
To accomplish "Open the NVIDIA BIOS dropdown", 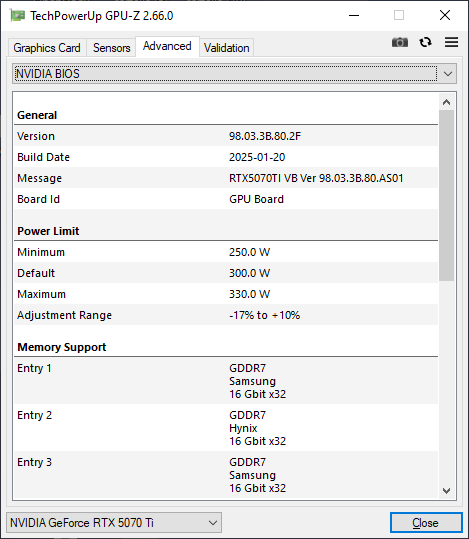I will [234, 74].
